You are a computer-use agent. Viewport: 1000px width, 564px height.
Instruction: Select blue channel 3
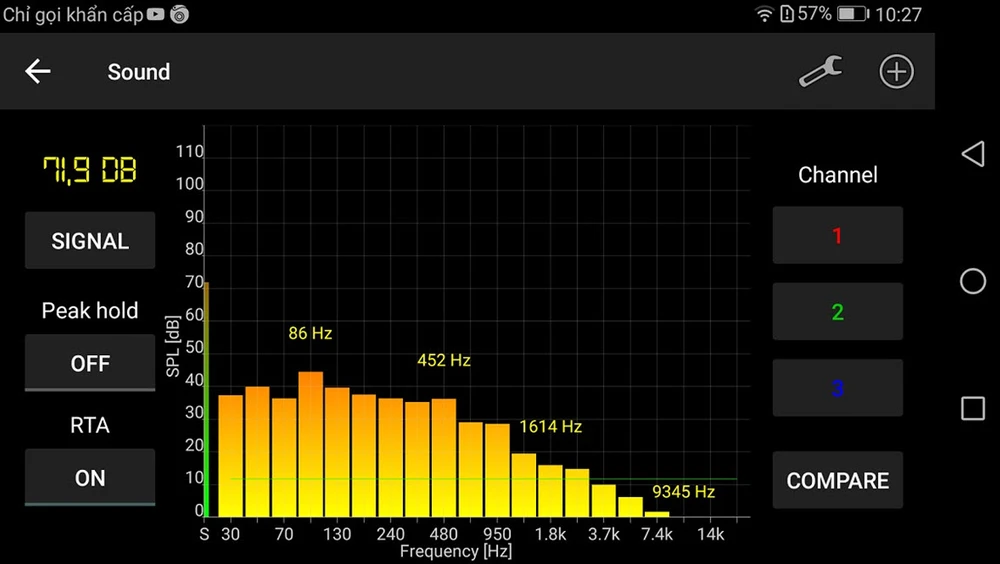(x=837, y=388)
